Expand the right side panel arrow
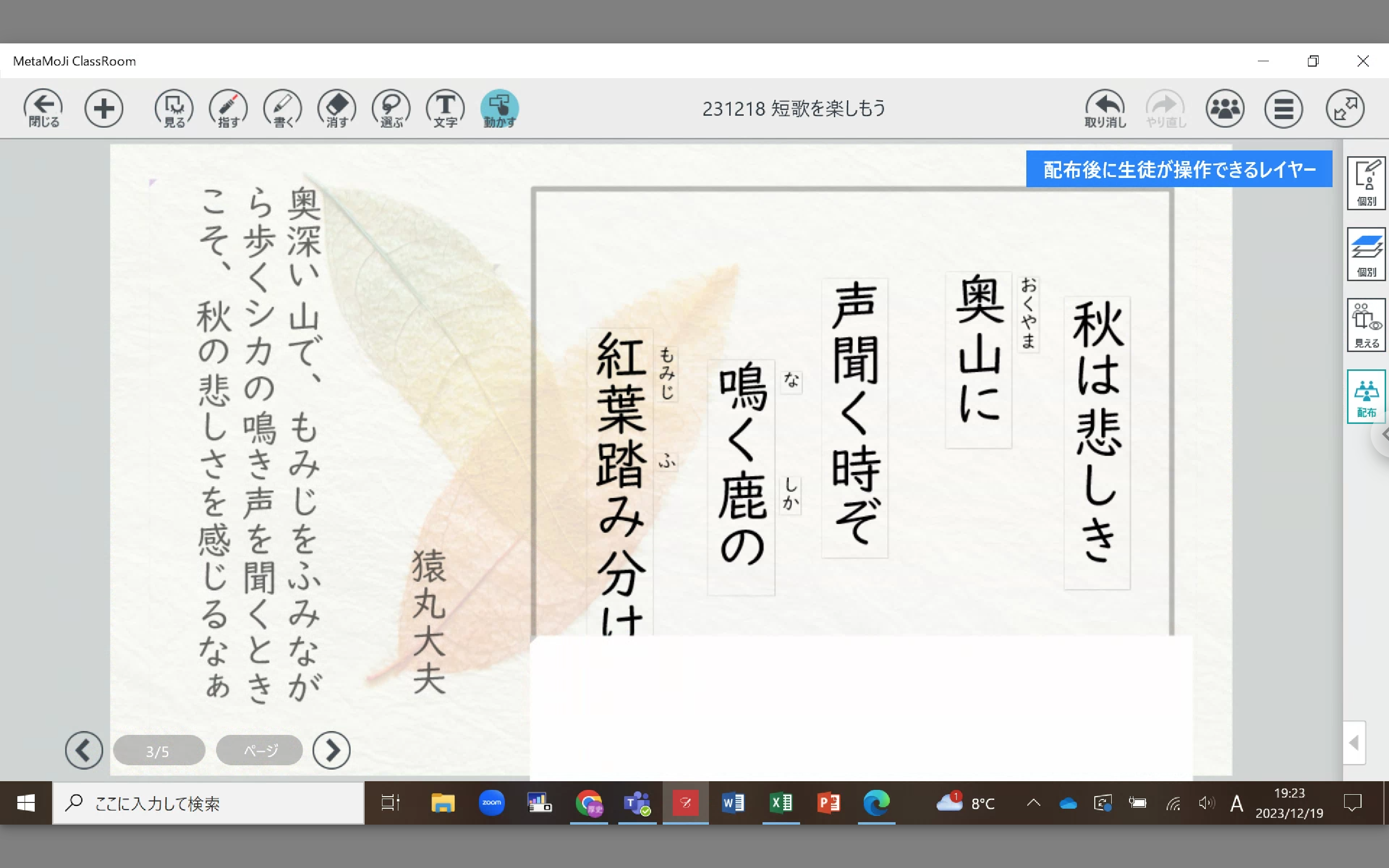 coord(1354,743)
